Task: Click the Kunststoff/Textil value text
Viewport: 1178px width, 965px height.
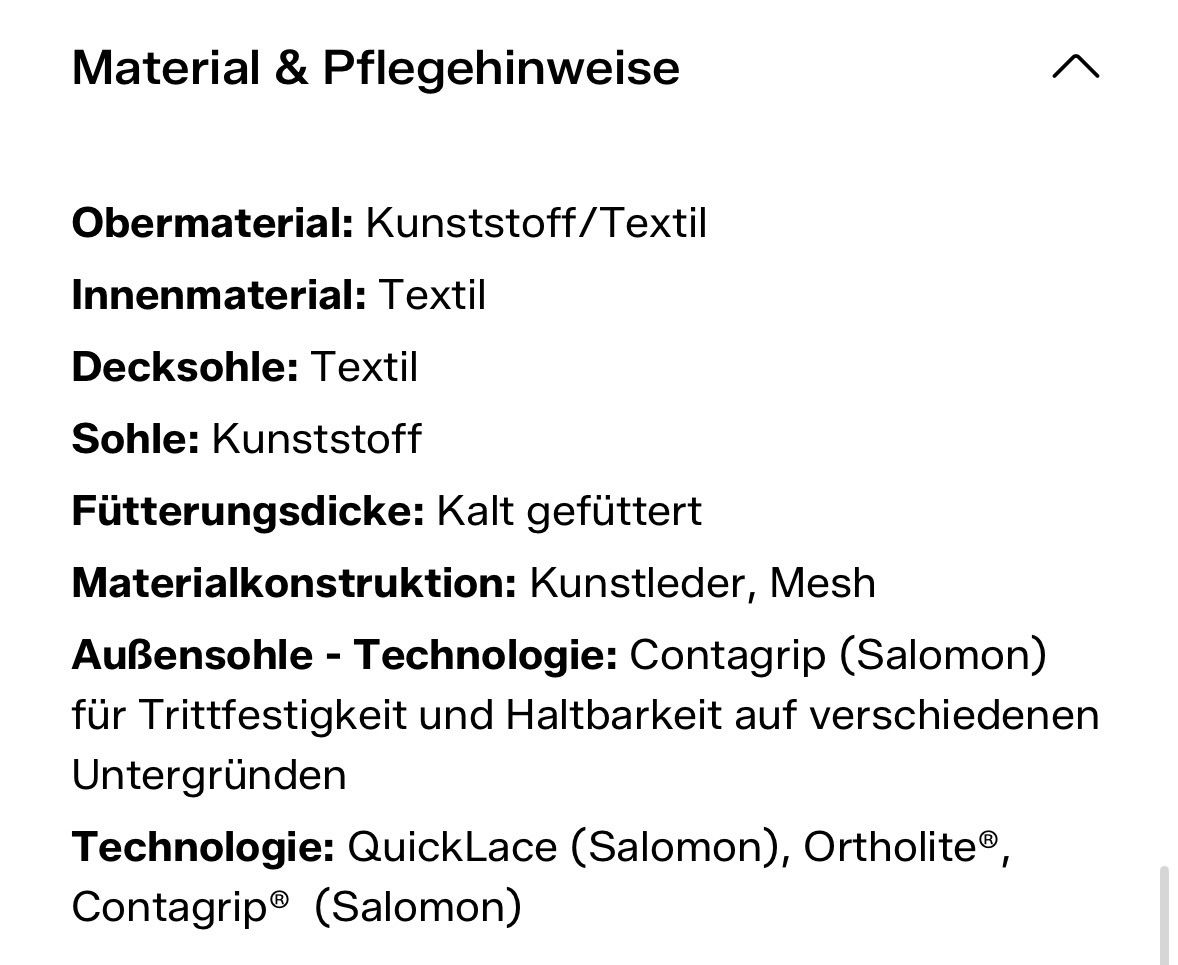Action: point(536,223)
